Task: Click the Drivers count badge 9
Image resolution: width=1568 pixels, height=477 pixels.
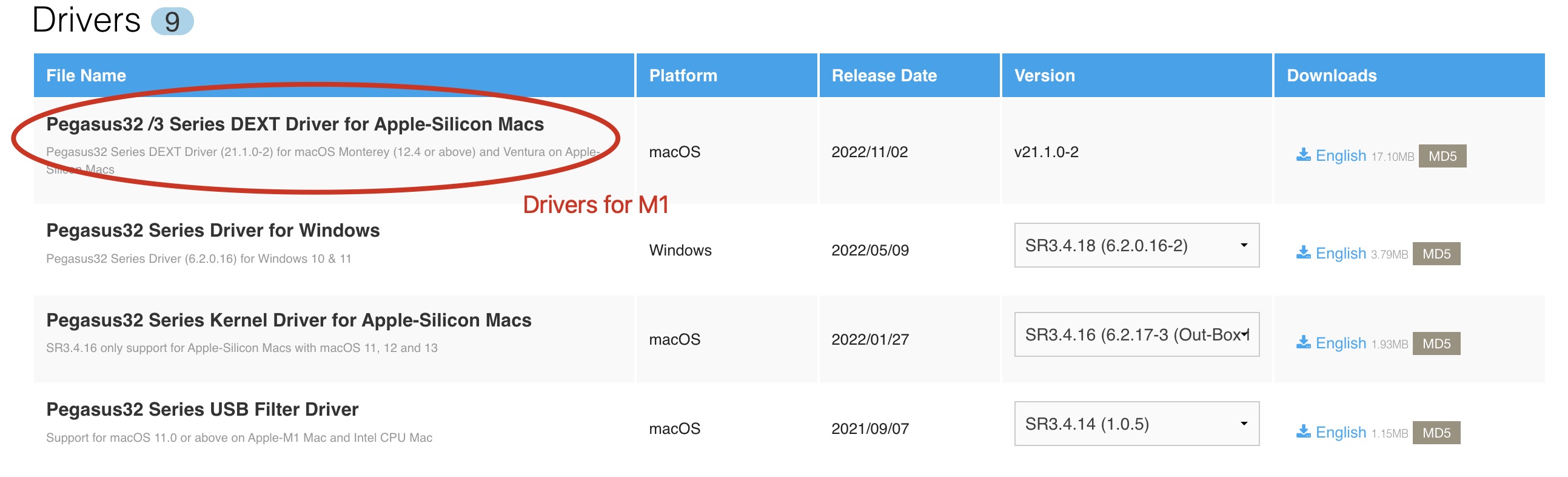Action: click(x=172, y=21)
